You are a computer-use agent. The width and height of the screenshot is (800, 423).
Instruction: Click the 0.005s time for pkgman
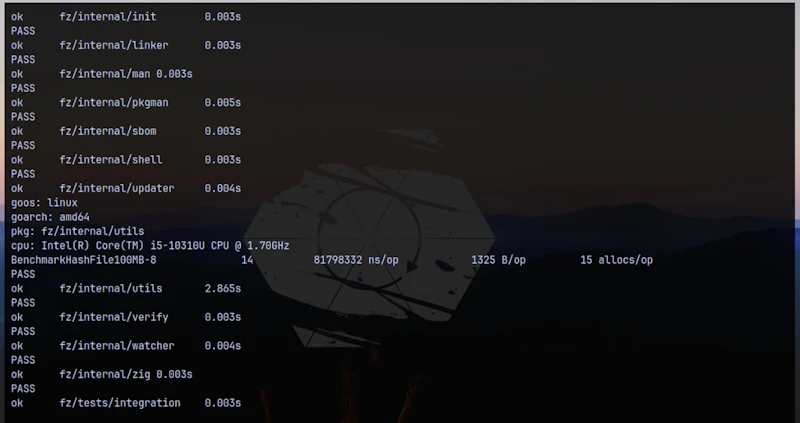click(x=222, y=103)
